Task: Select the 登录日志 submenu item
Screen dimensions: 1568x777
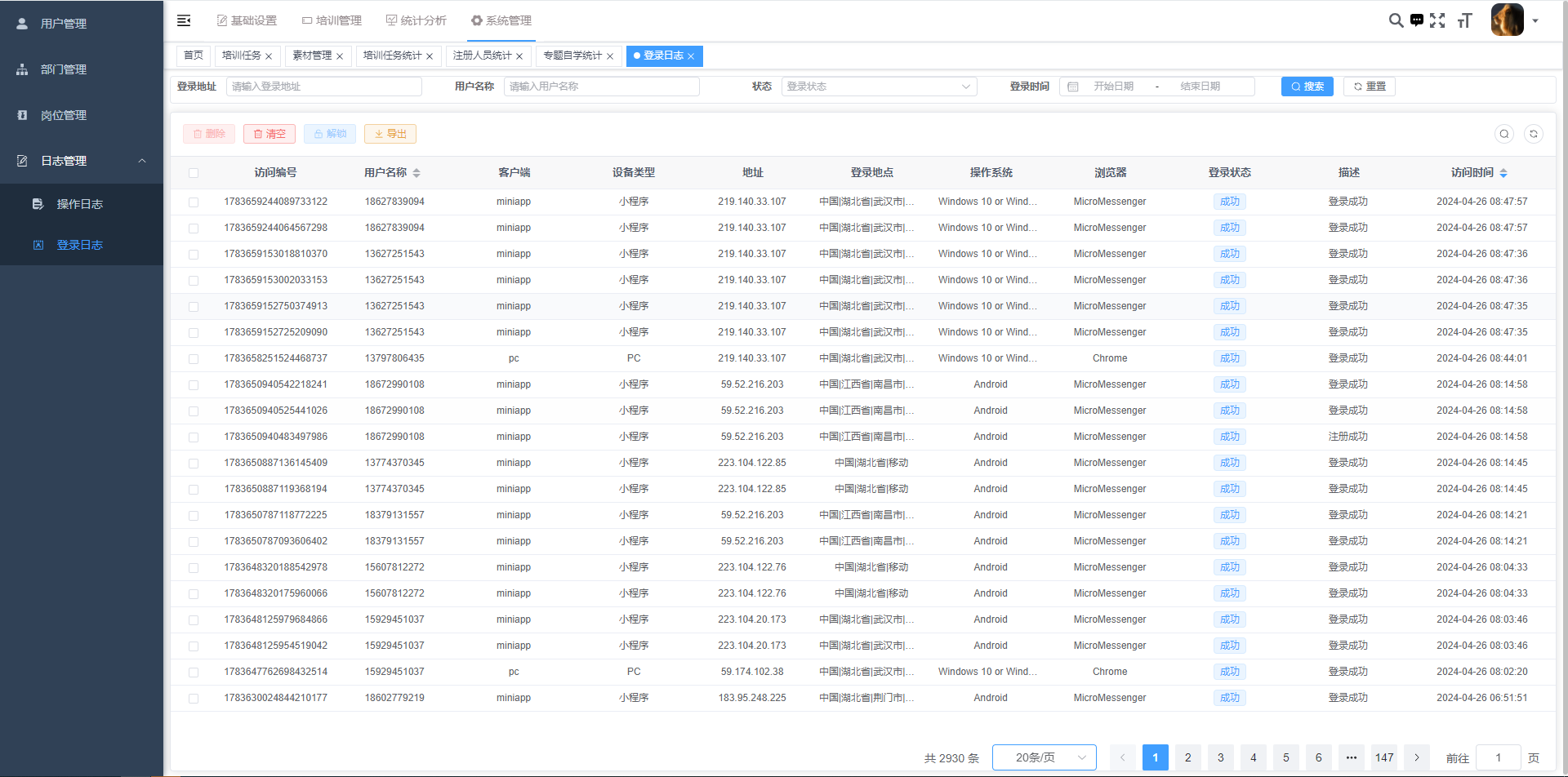Action: pos(80,245)
